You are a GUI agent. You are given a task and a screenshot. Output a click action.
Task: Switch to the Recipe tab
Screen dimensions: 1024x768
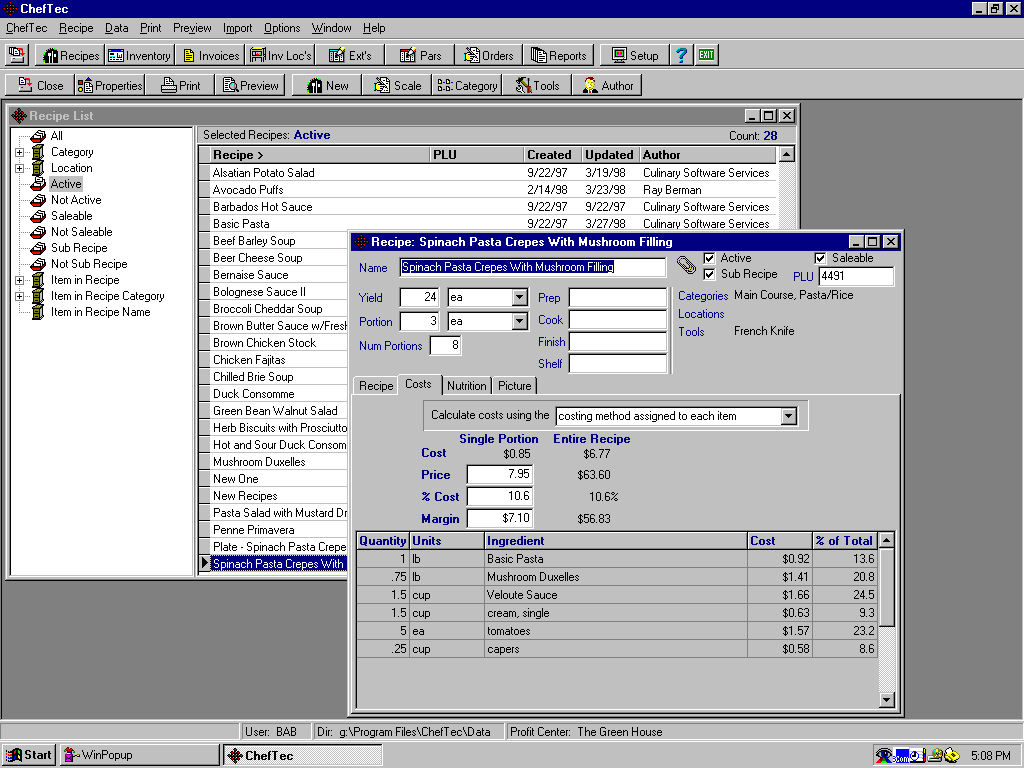[x=376, y=386]
